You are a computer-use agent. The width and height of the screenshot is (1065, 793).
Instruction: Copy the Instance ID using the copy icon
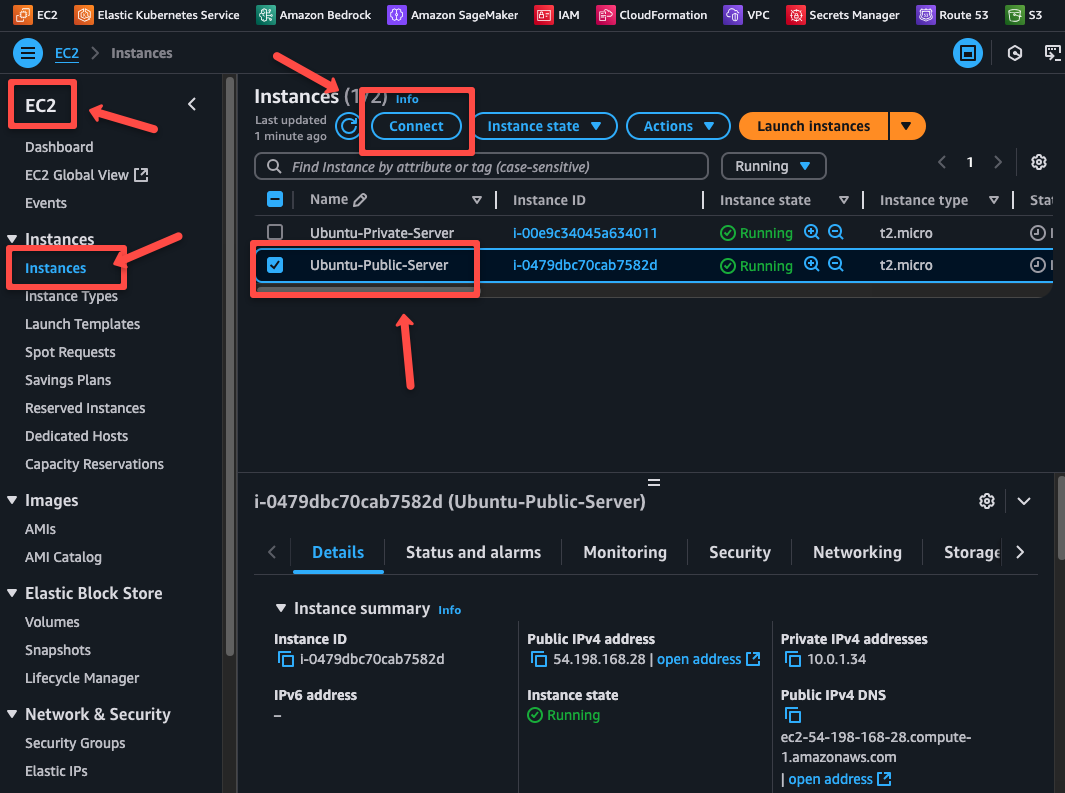(x=282, y=658)
